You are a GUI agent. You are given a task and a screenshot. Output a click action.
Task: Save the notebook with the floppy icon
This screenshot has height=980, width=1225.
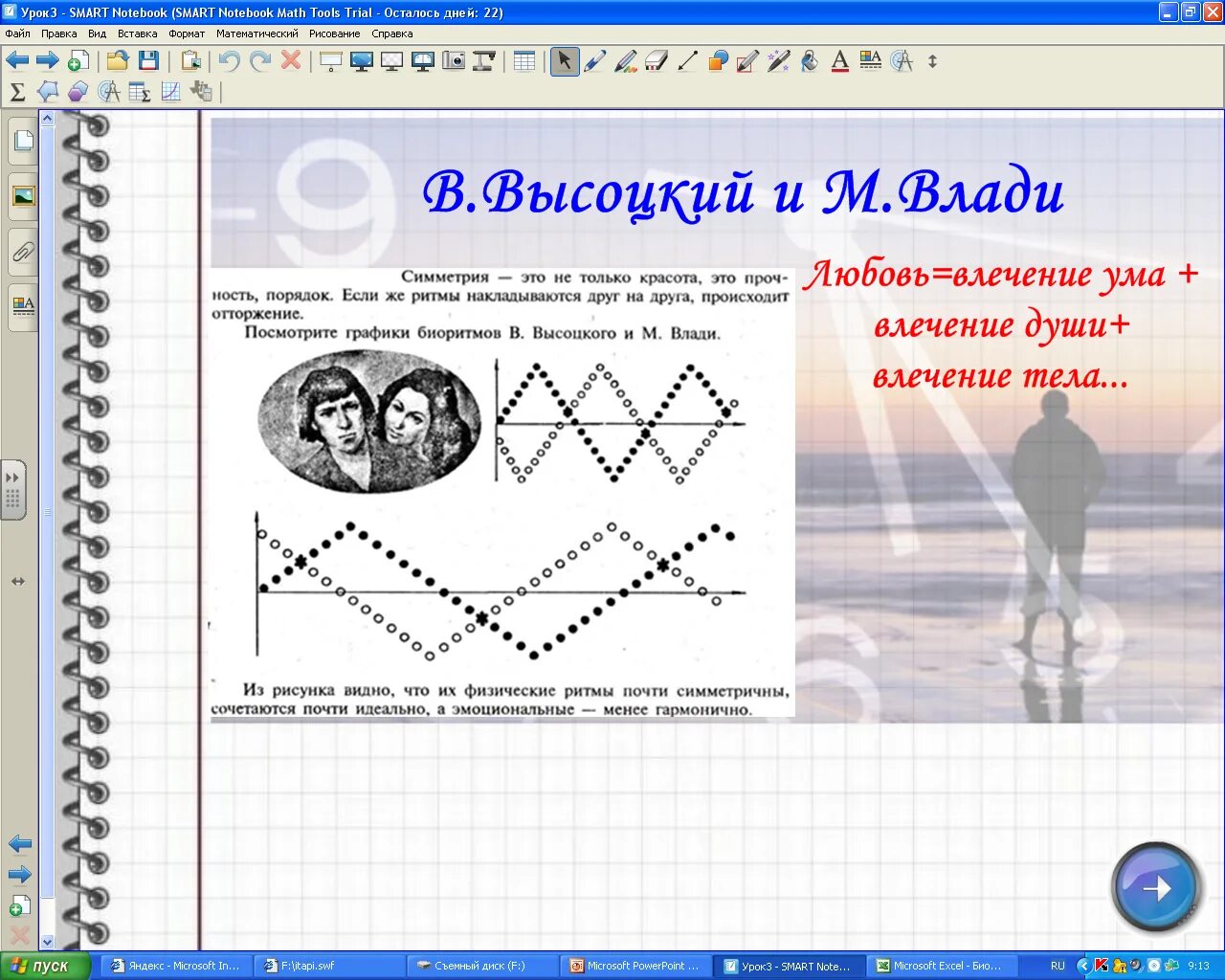[148, 61]
